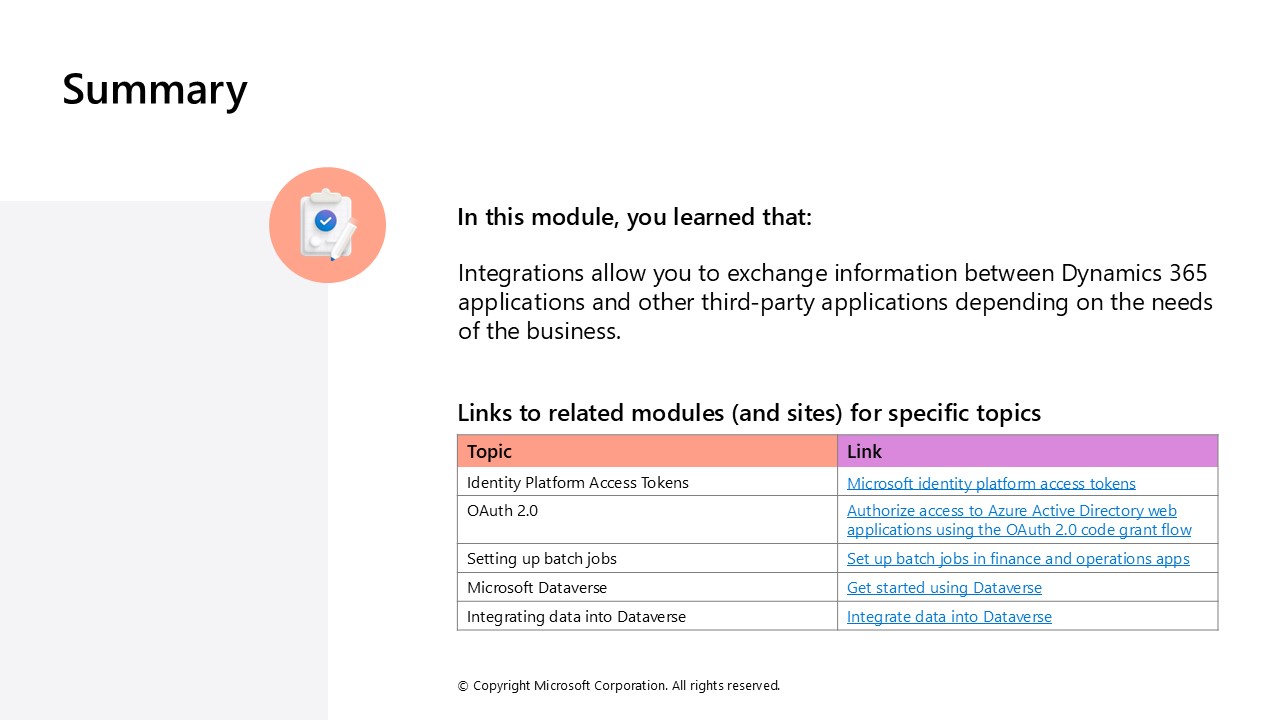Select the 'Links to related modules' heading
This screenshot has height=720, width=1280.
(x=749, y=413)
